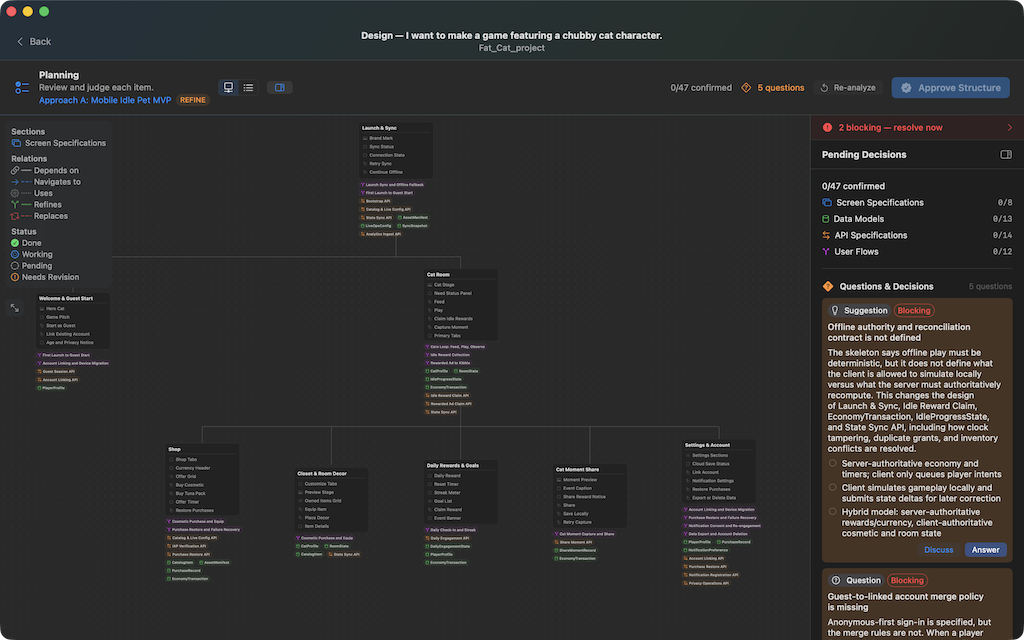Click 'Care Loop: Feed, Play, Observe' chip
Viewport: 1024px width, 640px height.
pyautogui.click(x=455, y=347)
